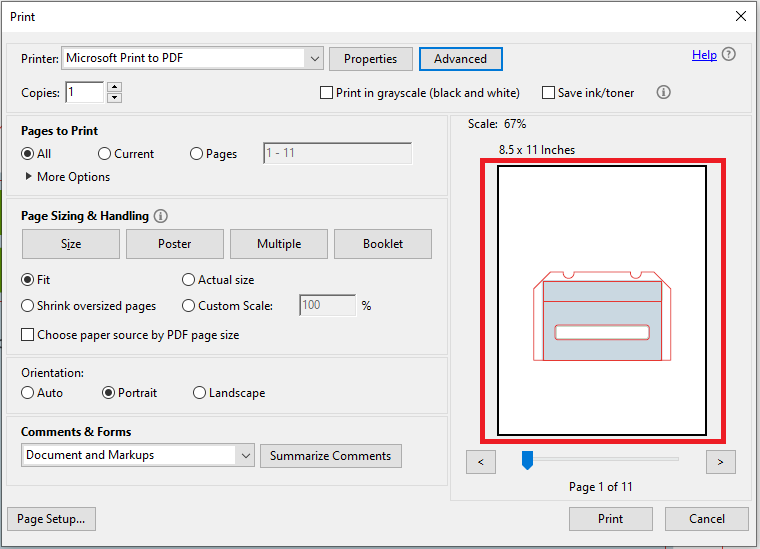Viewport: 760px width, 549px height.
Task: Go to next preview page arrow
Action: pos(720,462)
